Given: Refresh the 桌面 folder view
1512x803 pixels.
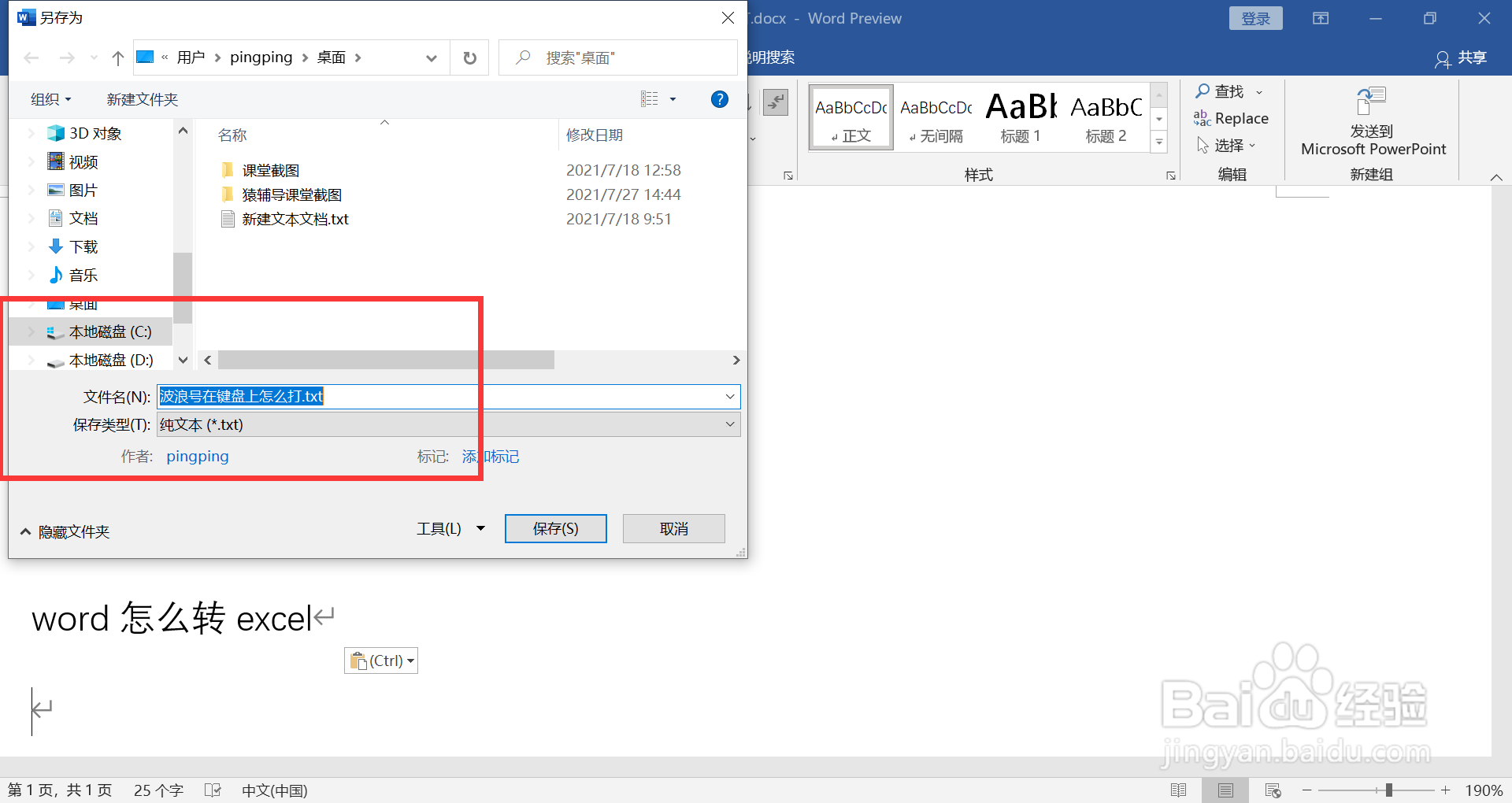Looking at the screenshot, I should click(469, 57).
